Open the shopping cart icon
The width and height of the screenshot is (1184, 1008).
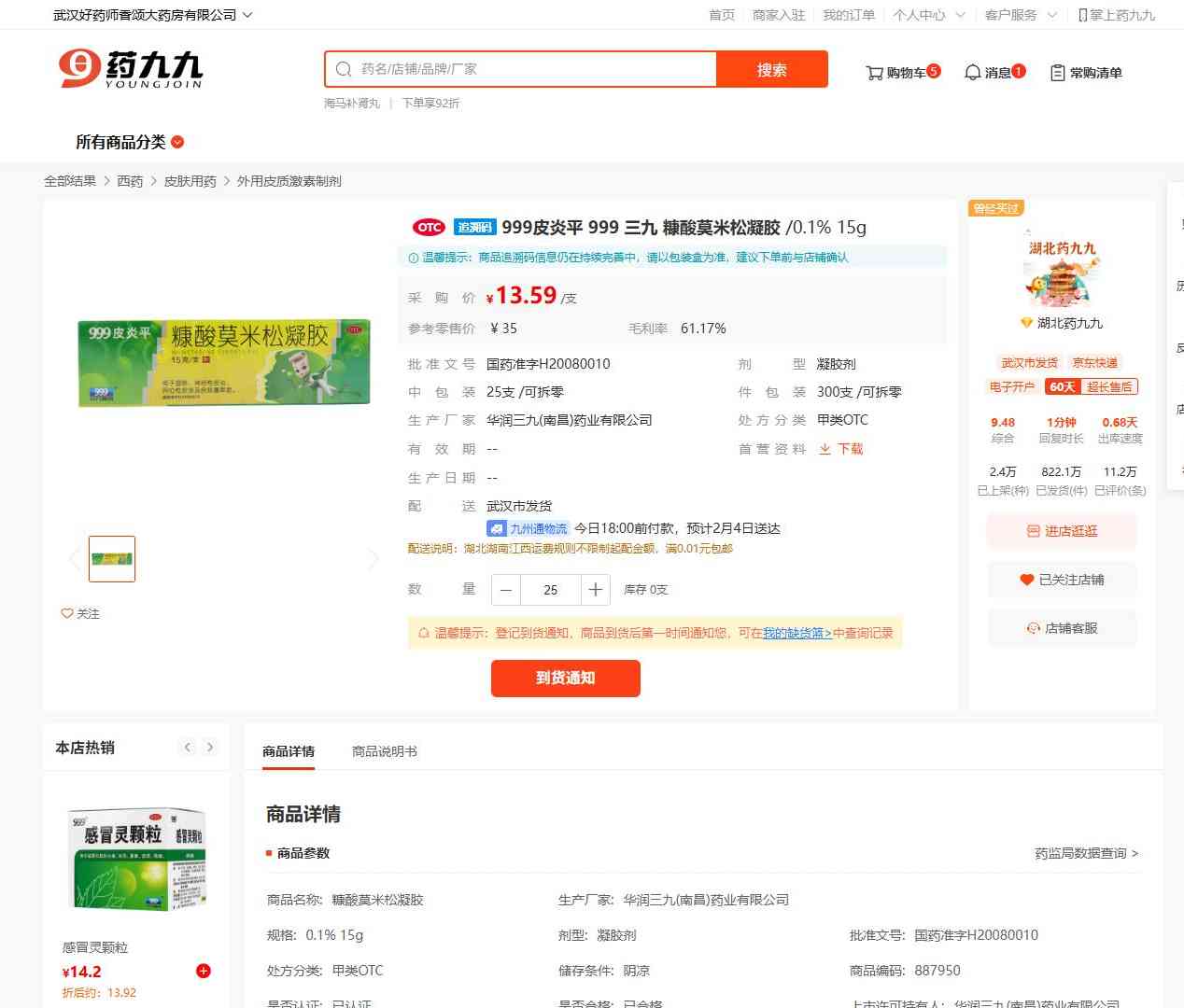click(875, 73)
